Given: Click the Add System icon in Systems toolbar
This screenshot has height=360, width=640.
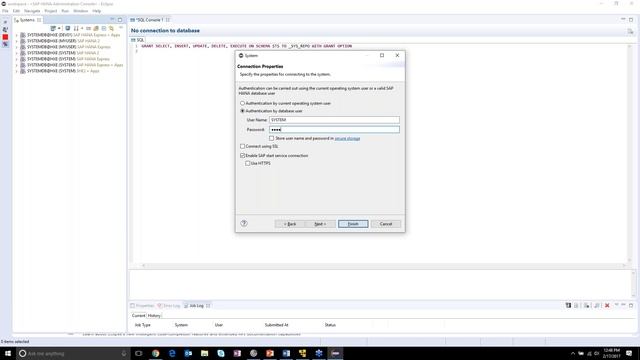Looking at the screenshot, I should pos(53,28).
